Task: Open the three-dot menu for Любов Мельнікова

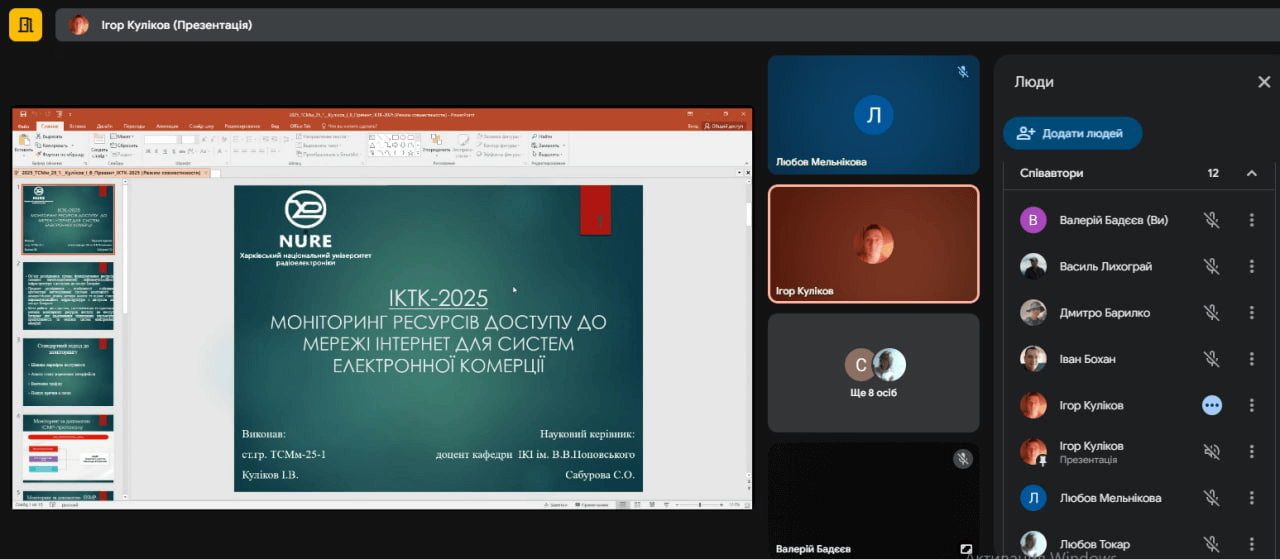Action: [1251, 498]
